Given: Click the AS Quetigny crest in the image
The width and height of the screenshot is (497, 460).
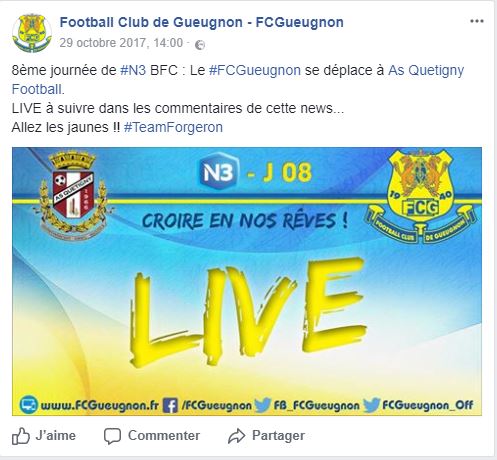Looking at the screenshot, I should coord(73,195).
